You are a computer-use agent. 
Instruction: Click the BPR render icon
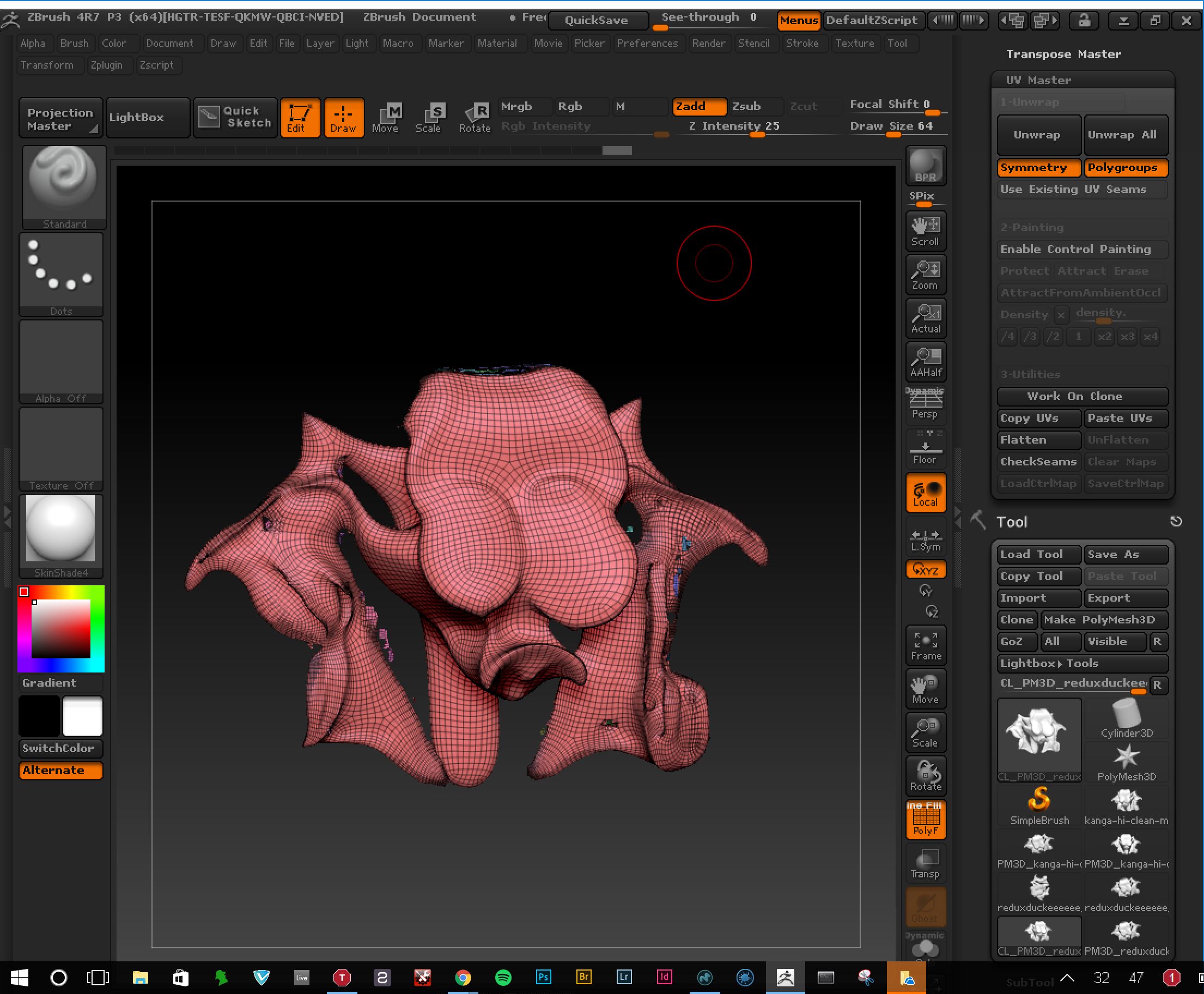point(925,166)
